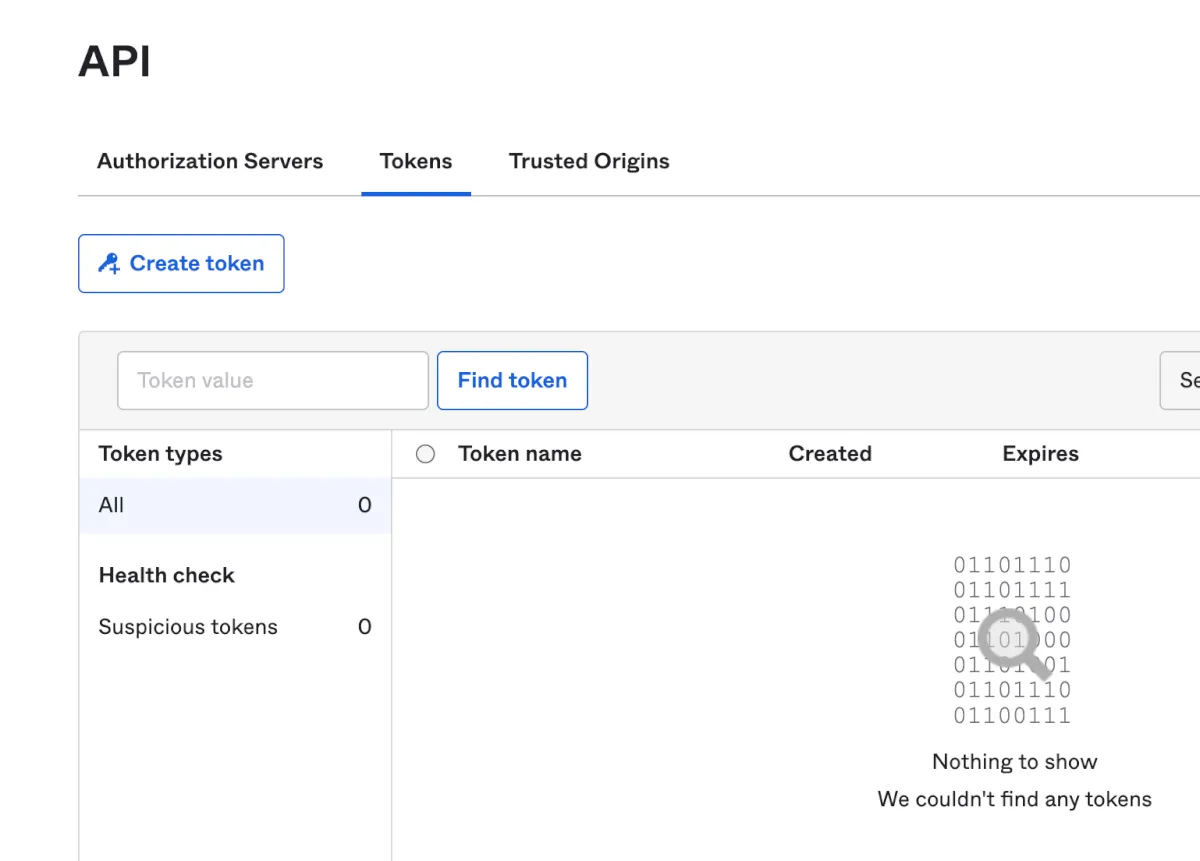Switch to the Tokens tab
This screenshot has width=1200, height=861.
click(416, 161)
